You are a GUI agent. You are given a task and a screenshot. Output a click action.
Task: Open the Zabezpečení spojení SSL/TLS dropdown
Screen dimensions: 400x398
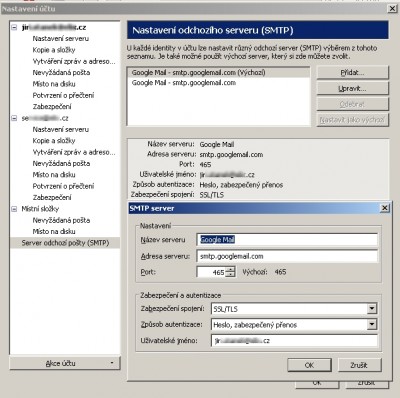372,309
